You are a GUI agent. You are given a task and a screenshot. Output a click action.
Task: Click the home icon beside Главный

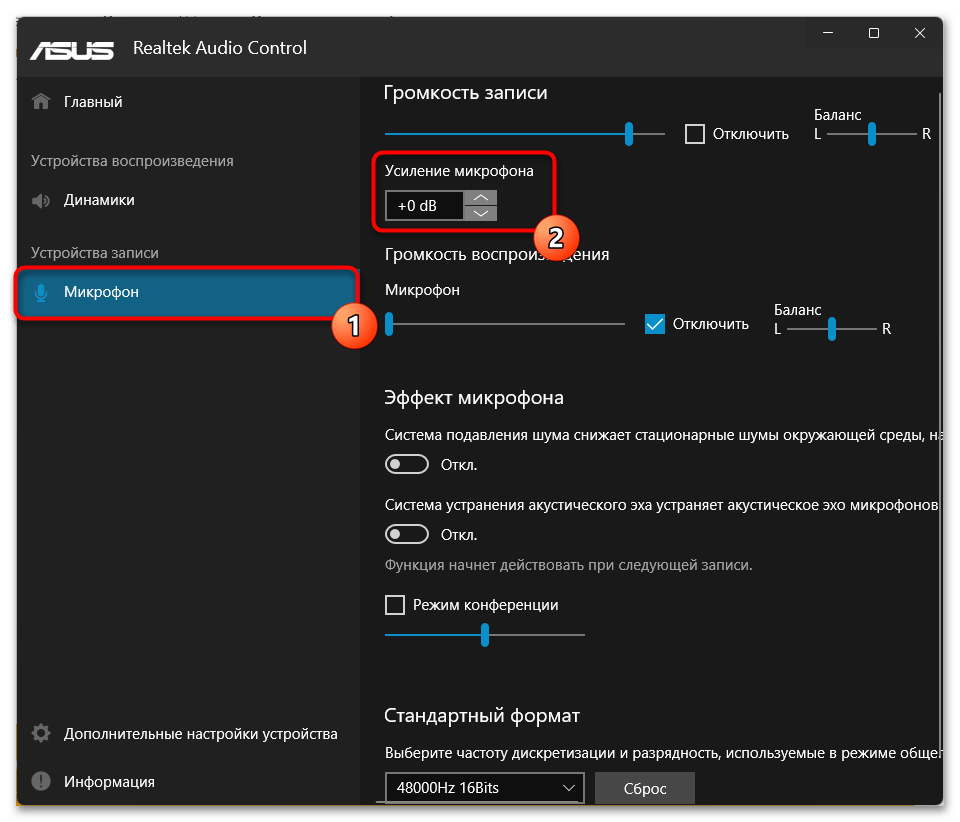[x=41, y=102]
